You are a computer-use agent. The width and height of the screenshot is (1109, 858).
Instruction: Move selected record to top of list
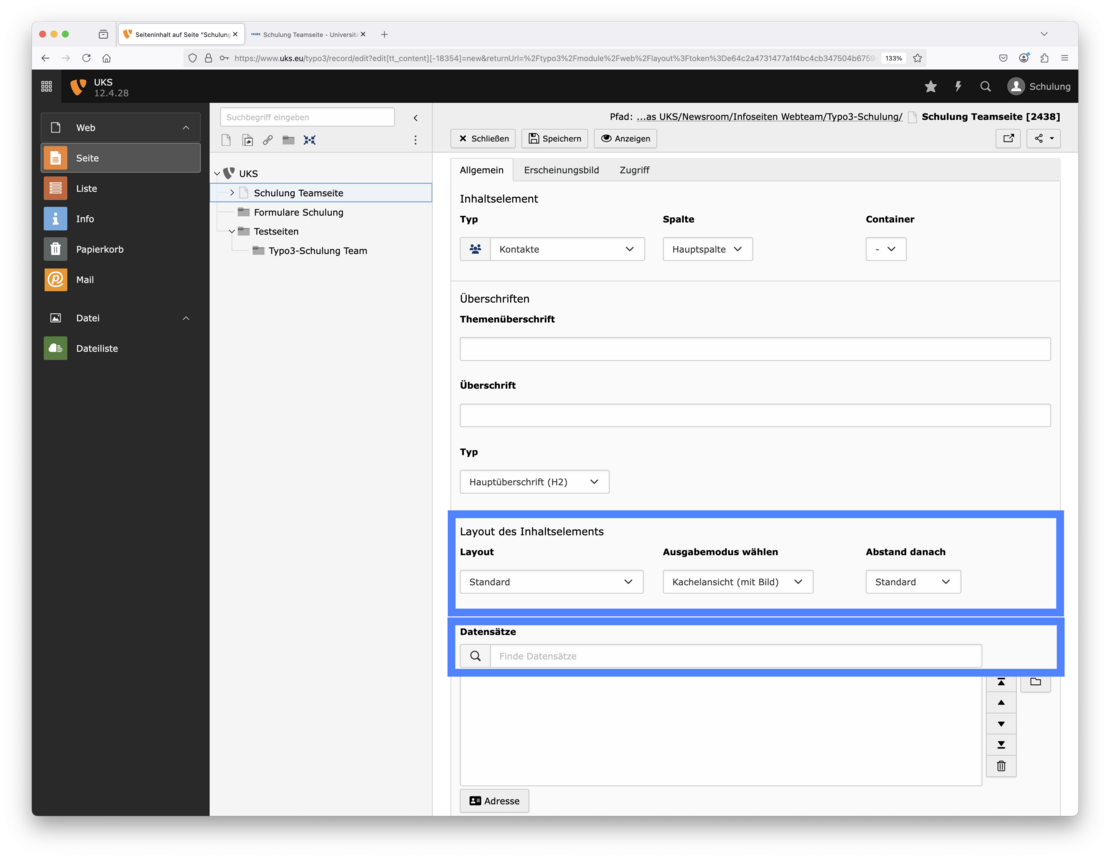1001,682
